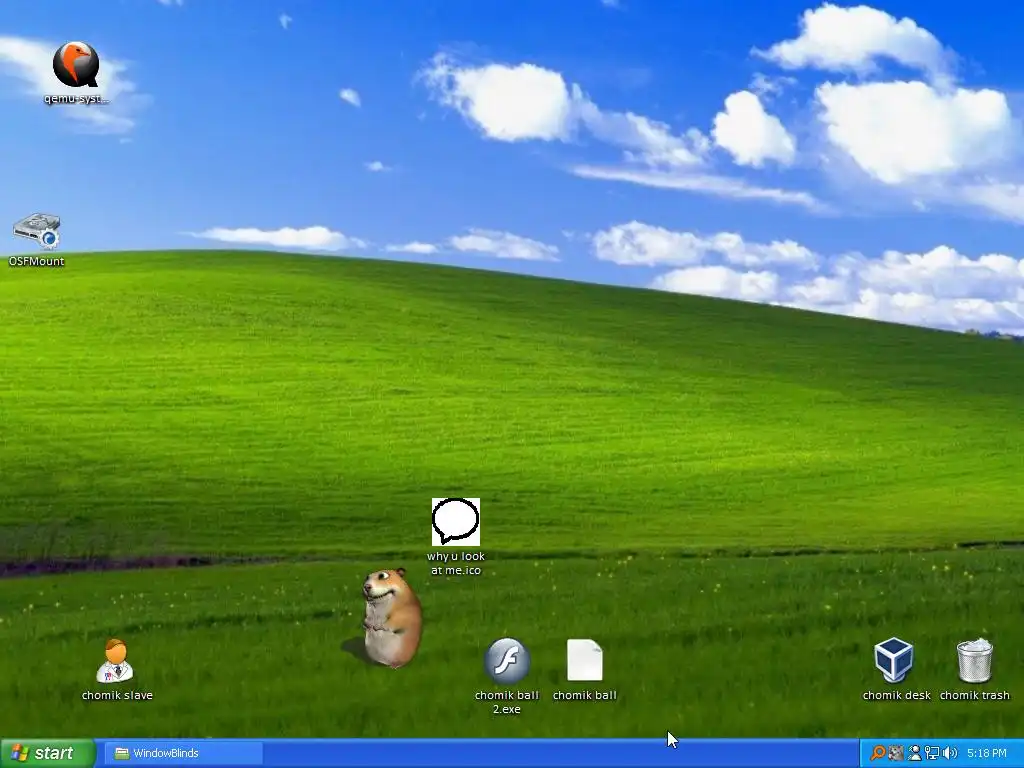Open the volume speaker tray icon
The height and width of the screenshot is (768, 1024).
tap(950, 753)
